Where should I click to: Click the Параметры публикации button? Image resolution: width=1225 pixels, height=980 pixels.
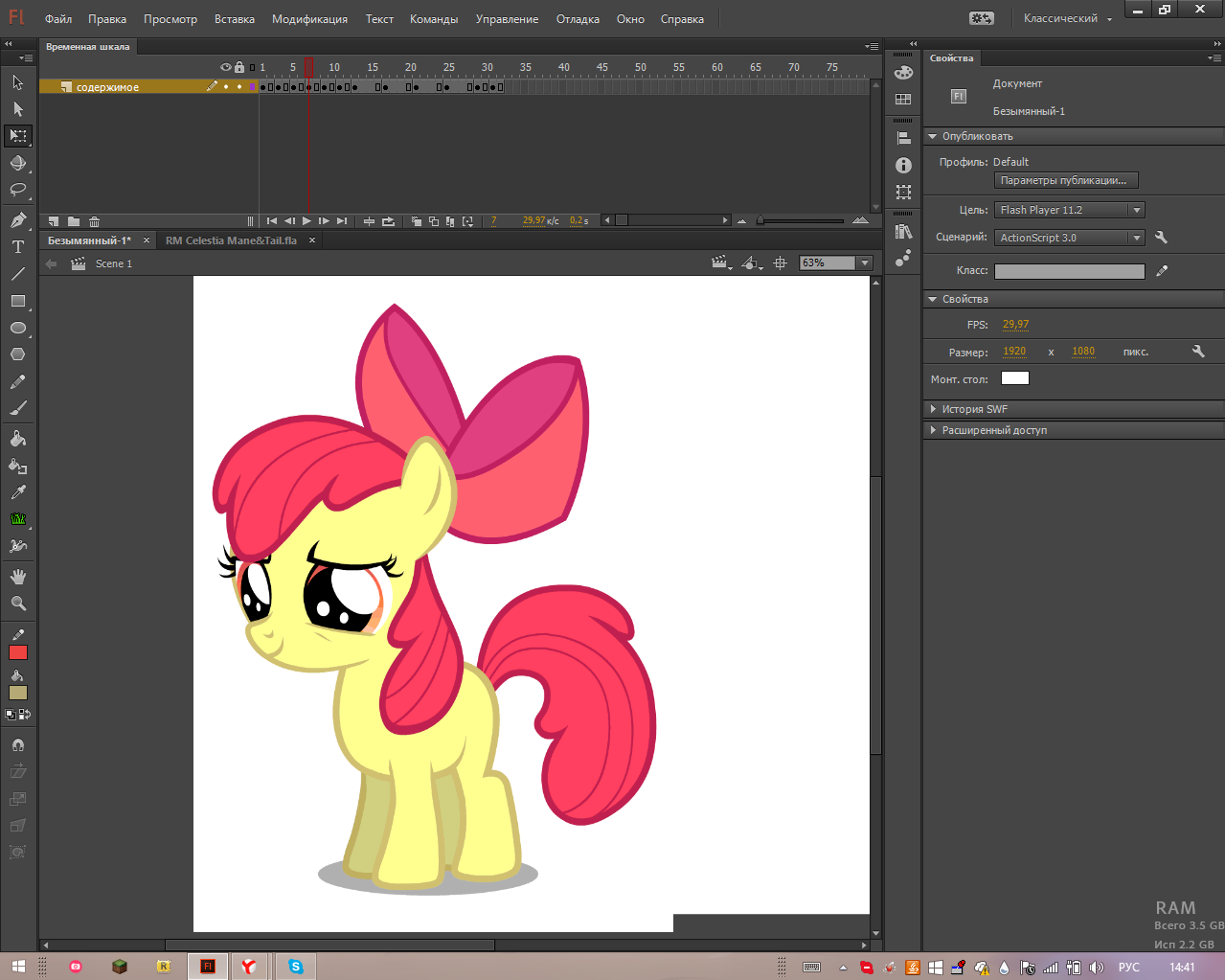[1066, 180]
